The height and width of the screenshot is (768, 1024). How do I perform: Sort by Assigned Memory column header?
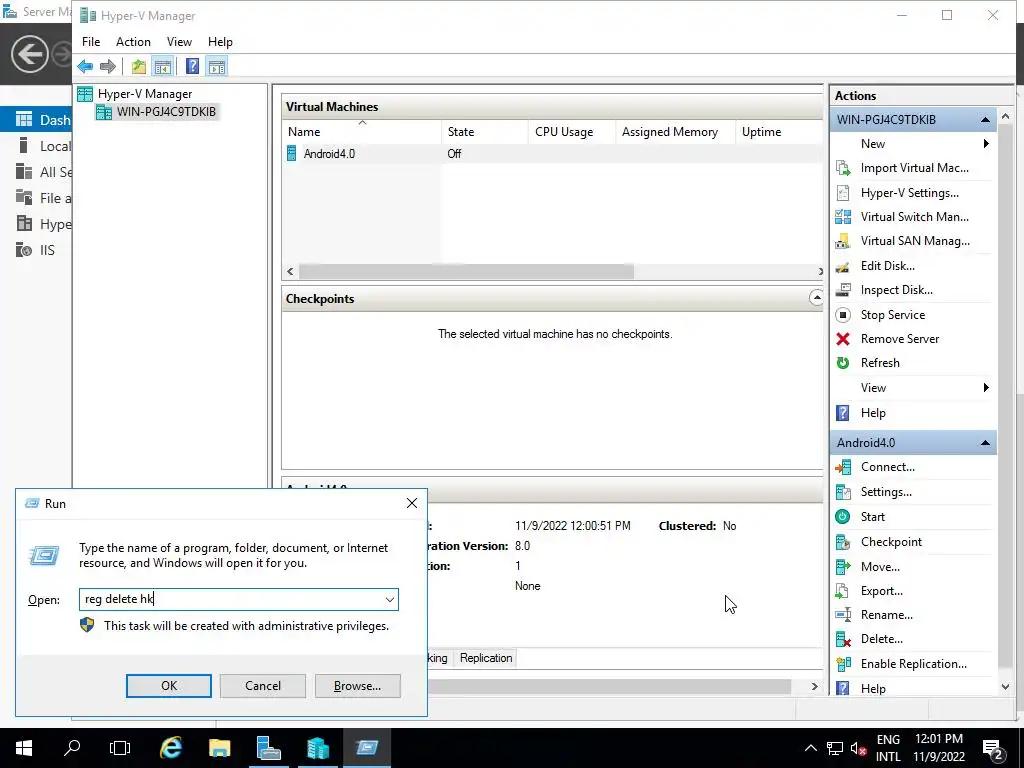point(675,132)
